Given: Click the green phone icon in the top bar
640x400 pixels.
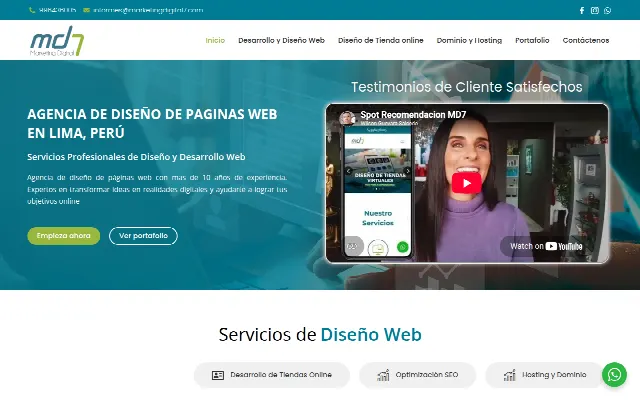Looking at the screenshot, I should (x=32, y=10).
